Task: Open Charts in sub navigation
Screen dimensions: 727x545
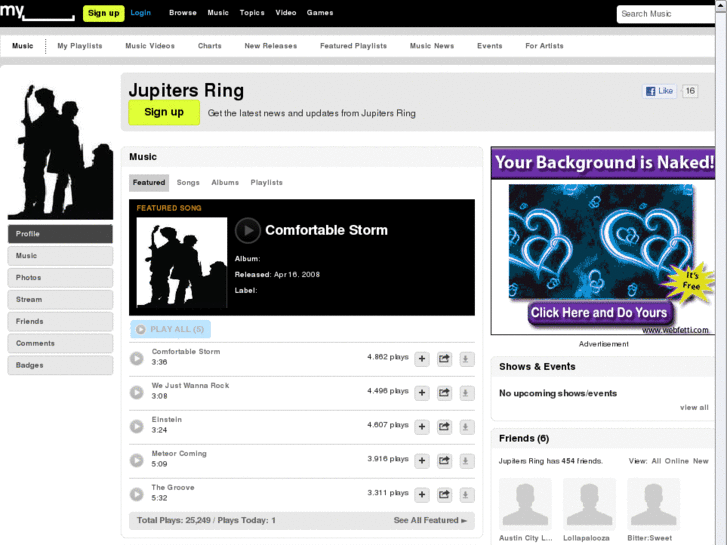Action: point(210,46)
